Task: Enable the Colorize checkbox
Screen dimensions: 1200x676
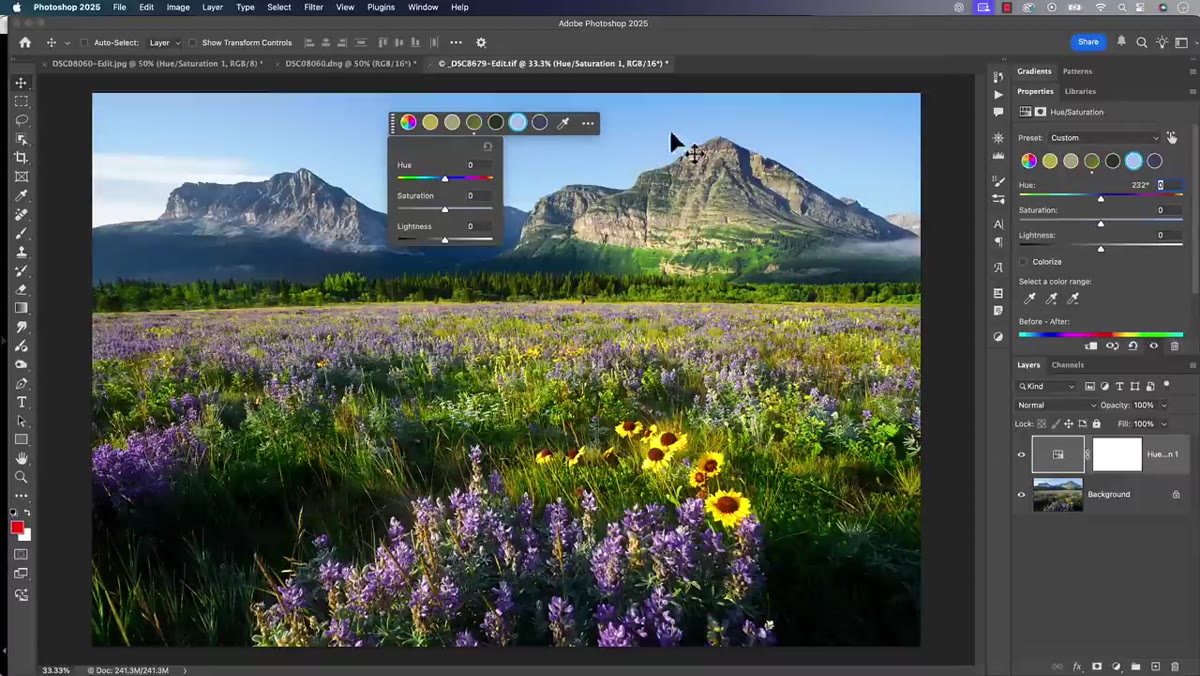Action: tap(1023, 262)
